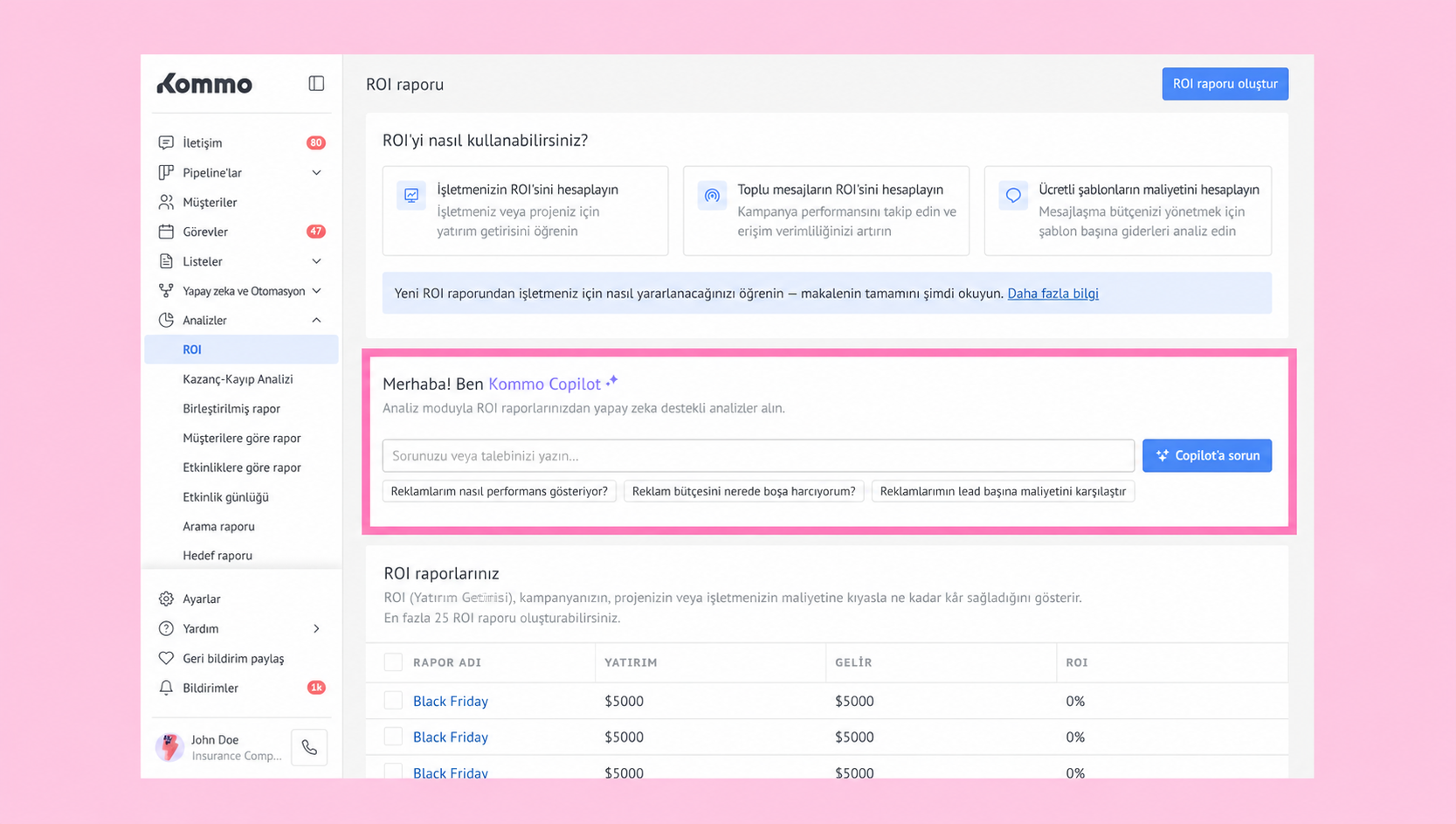
Task: Click the Ücretli şablonların message bubble icon
Action: tap(1013, 195)
